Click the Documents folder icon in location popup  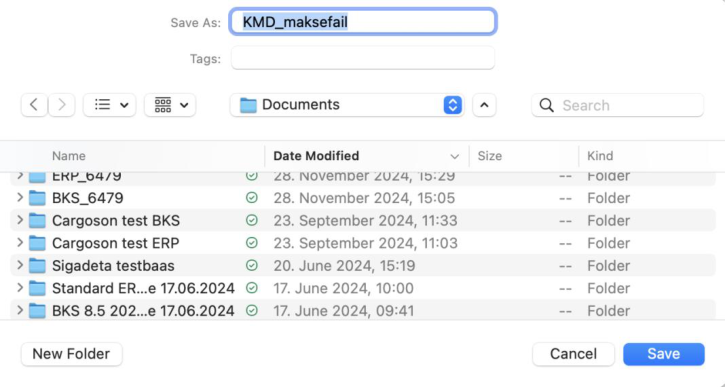tap(248, 105)
